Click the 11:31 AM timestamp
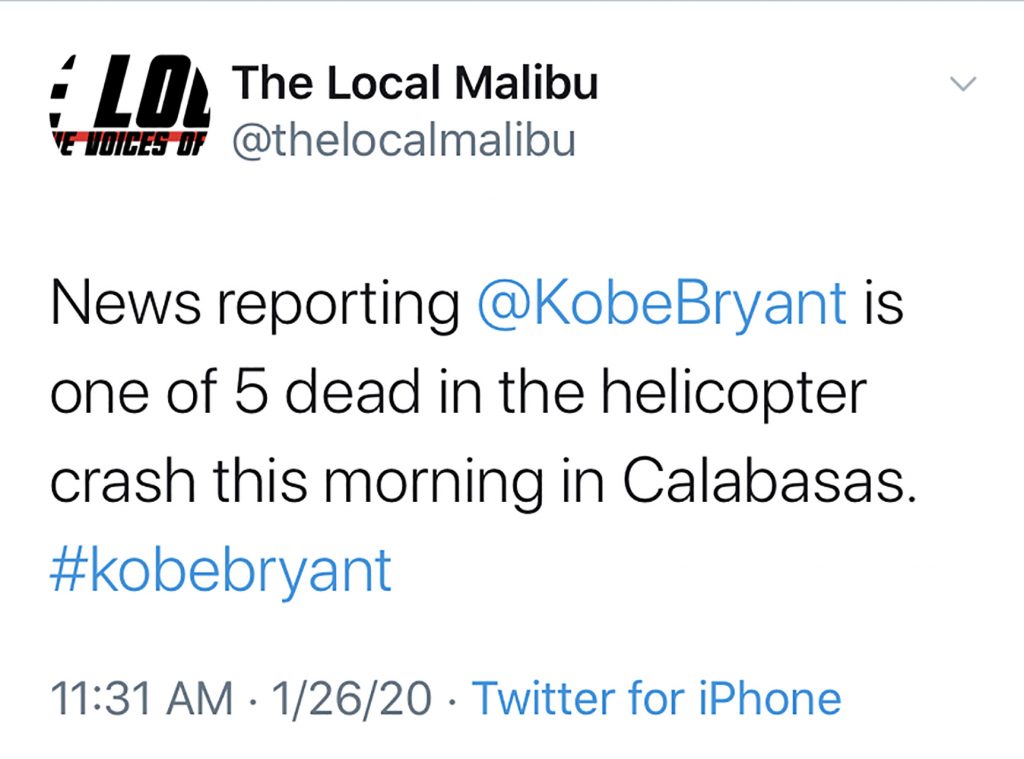 (142, 698)
